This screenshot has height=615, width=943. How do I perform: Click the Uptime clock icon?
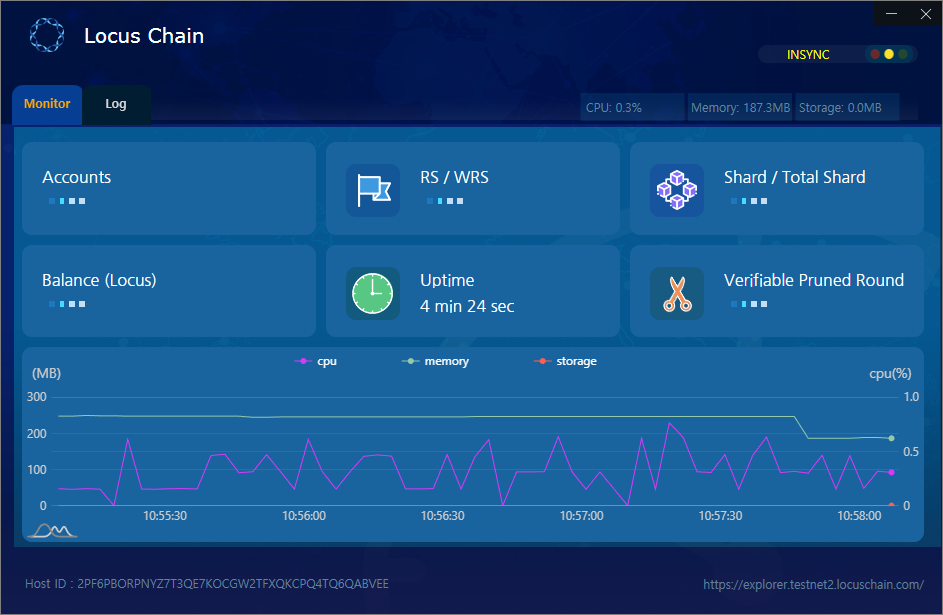click(x=373, y=293)
